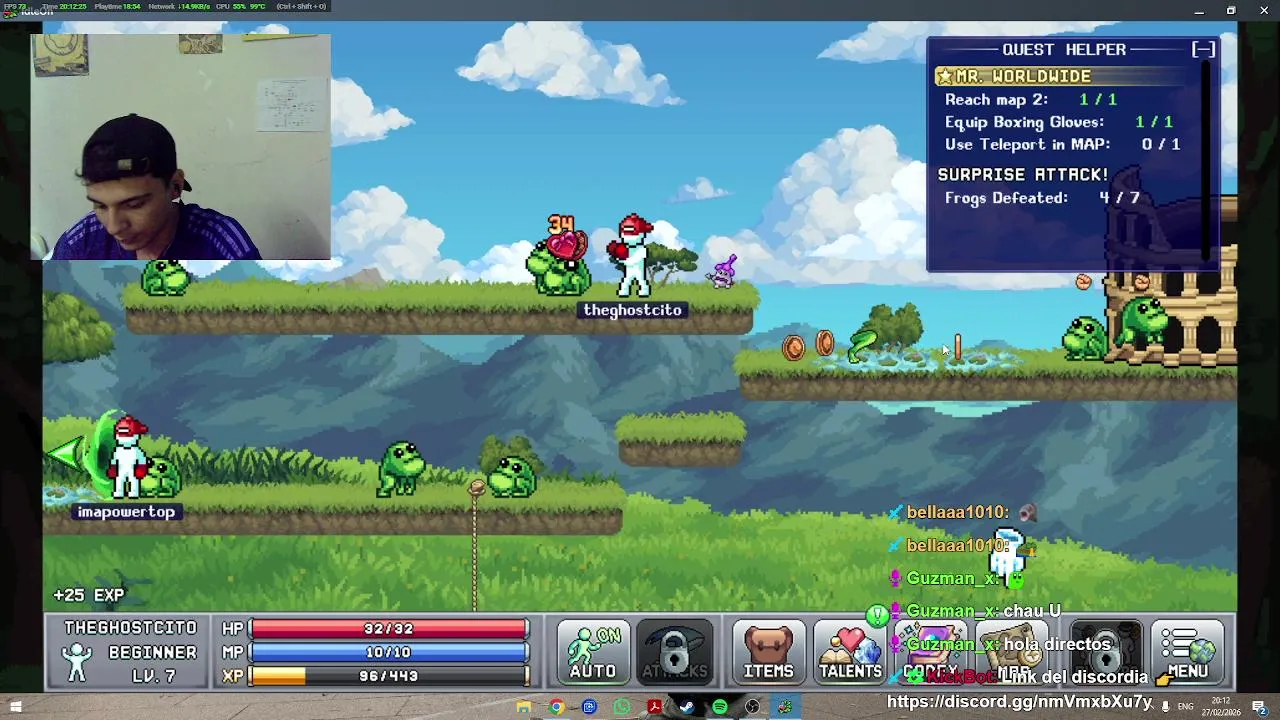Click the locked slot beside MENU
This screenshot has height=720, width=1280.
[1105, 652]
